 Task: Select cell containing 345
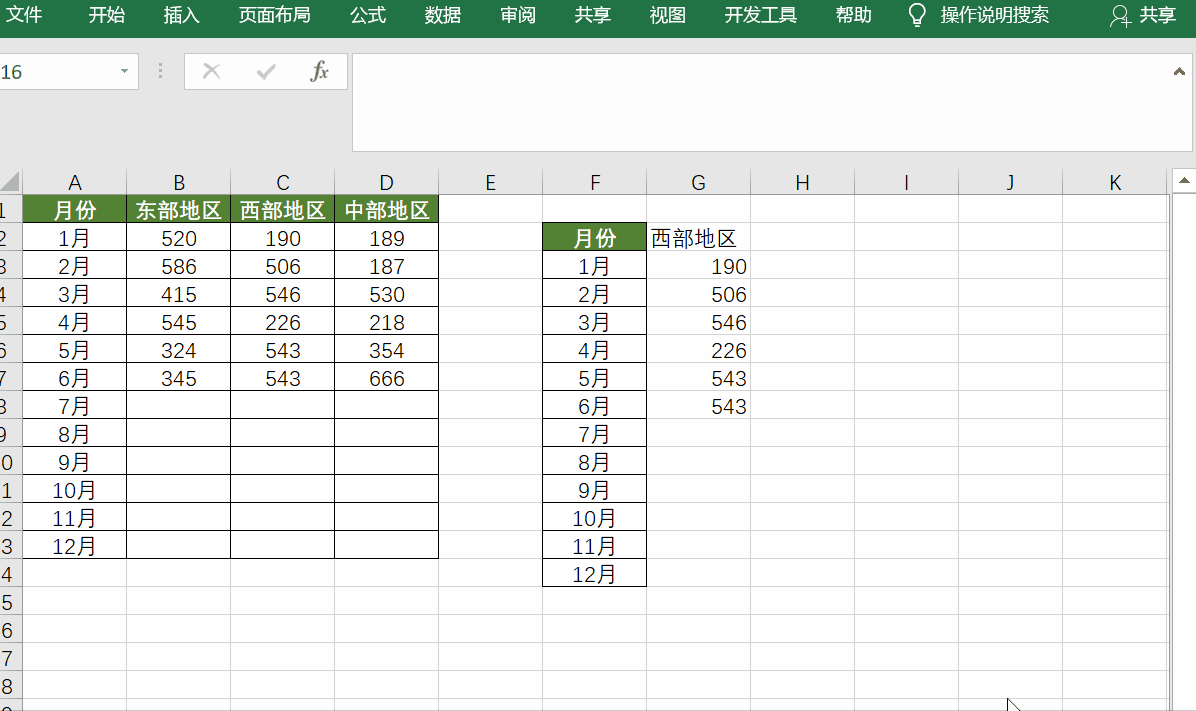coord(178,378)
